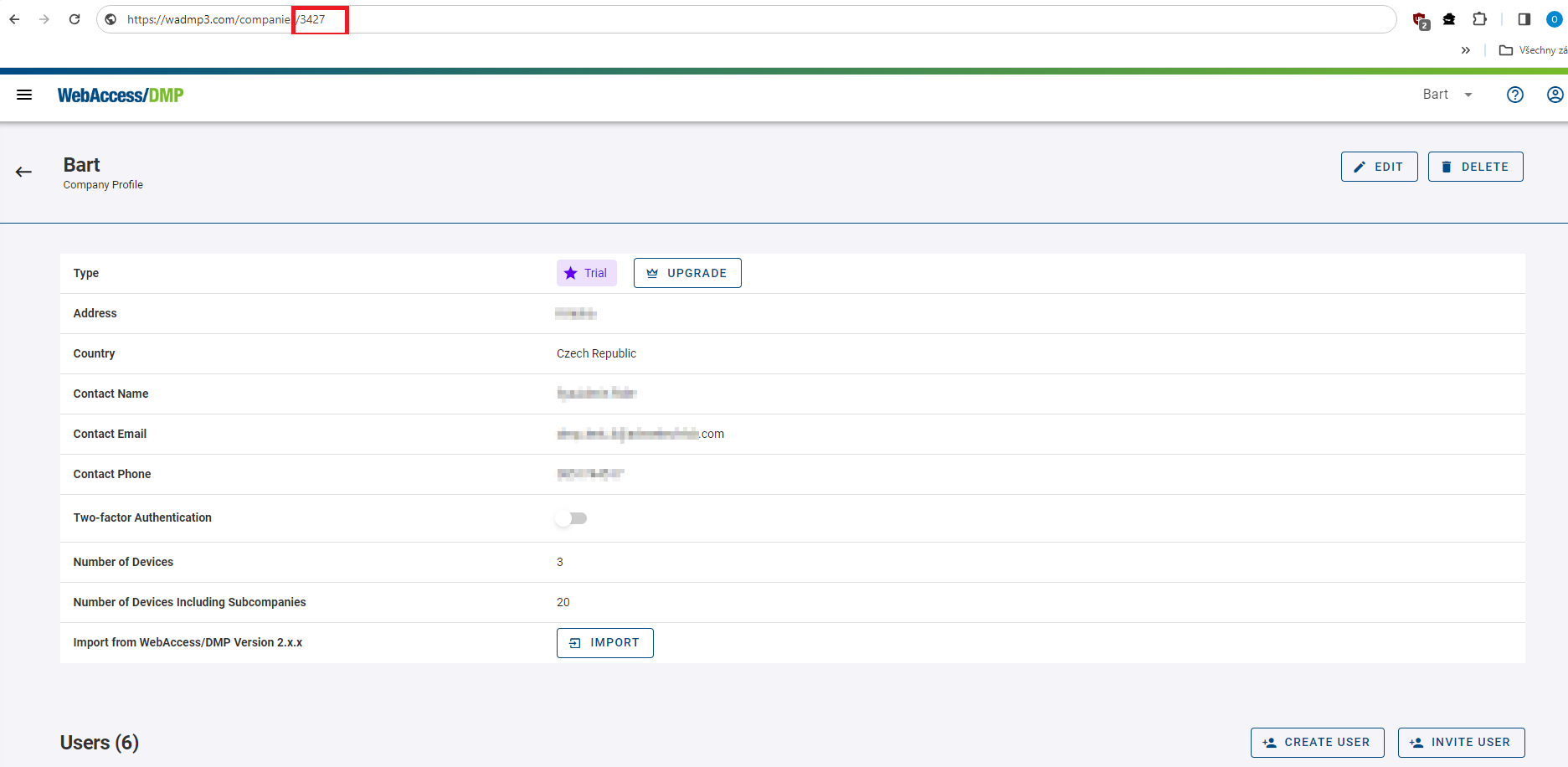Click the browser forward arrow
The image size is (1568, 767).
(x=44, y=19)
